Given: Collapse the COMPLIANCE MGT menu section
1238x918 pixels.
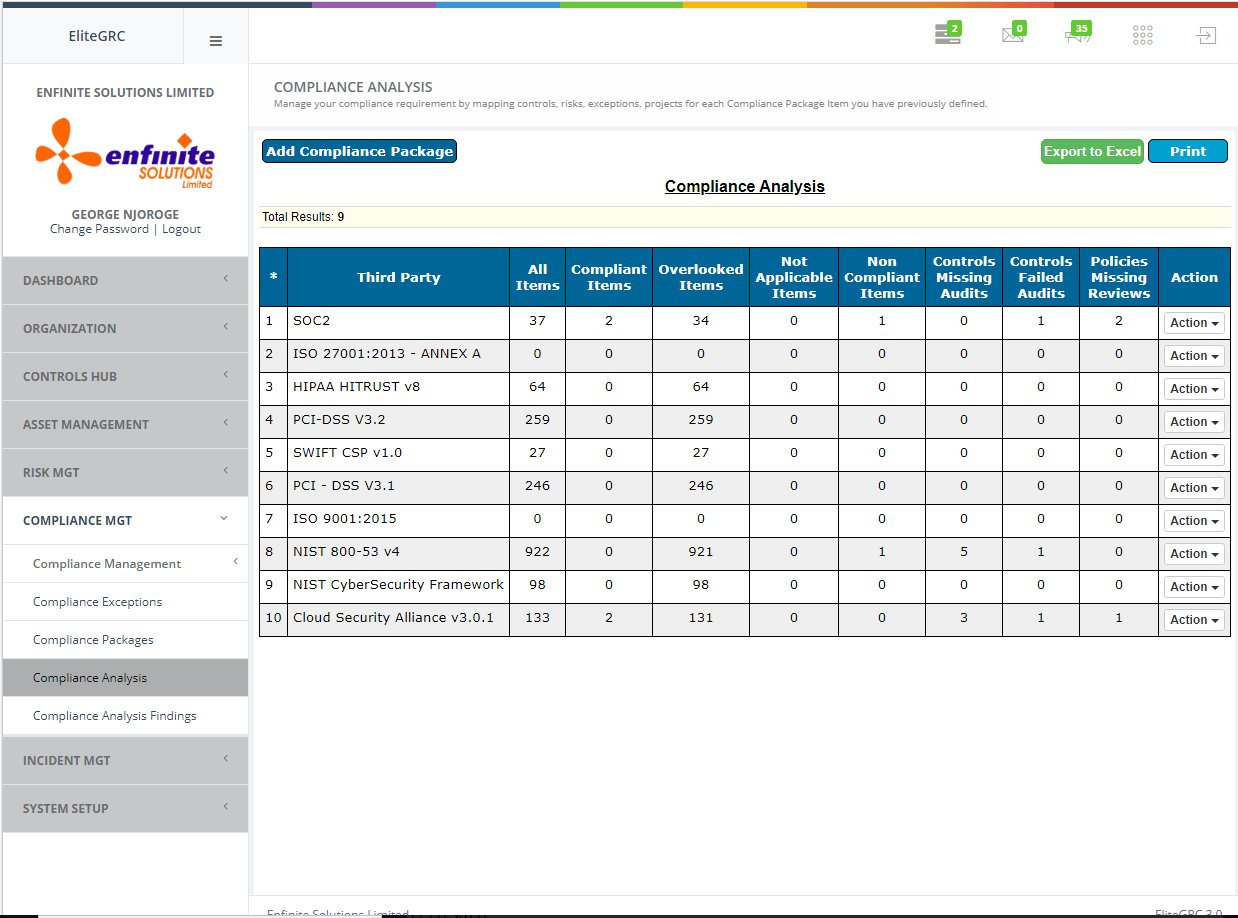Looking at the screenshot, I should click(125, 520).
